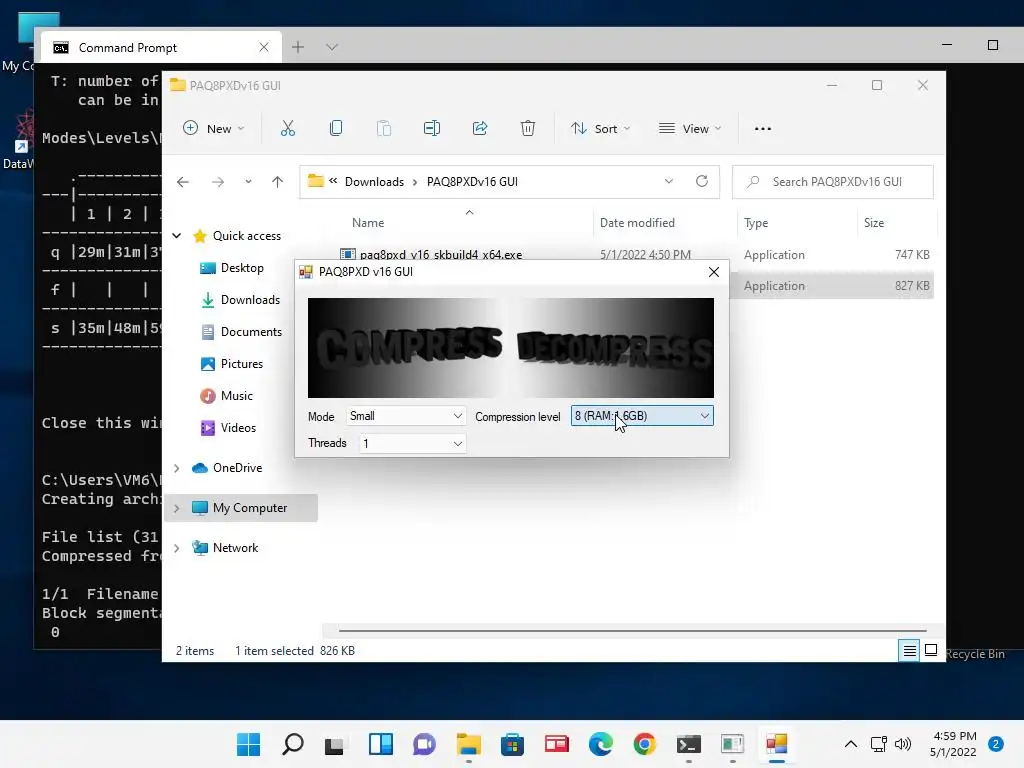1024x768 pixels.
Task: Launch Microsoft Edge from the taskbar
Action: (601, 744)
